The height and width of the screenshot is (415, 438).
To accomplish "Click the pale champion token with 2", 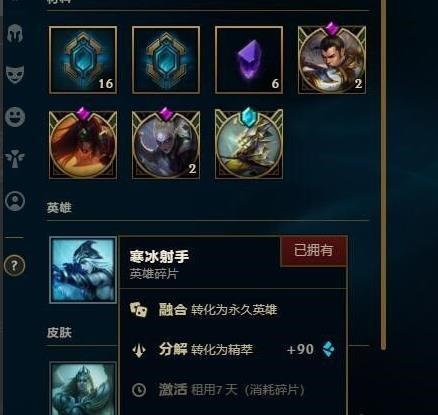I will [166, 143].
